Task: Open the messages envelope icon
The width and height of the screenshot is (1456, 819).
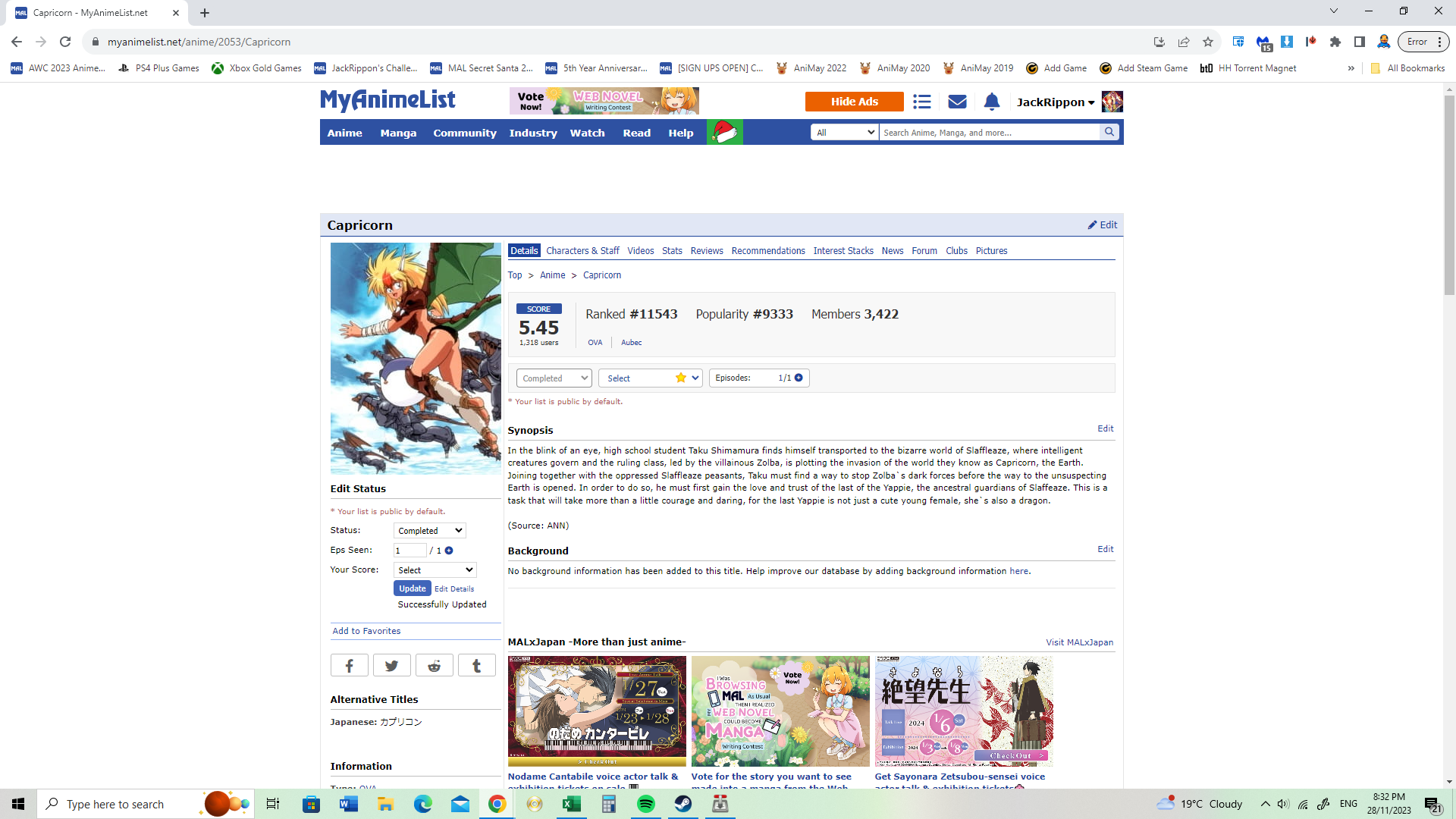Action: 957,102
